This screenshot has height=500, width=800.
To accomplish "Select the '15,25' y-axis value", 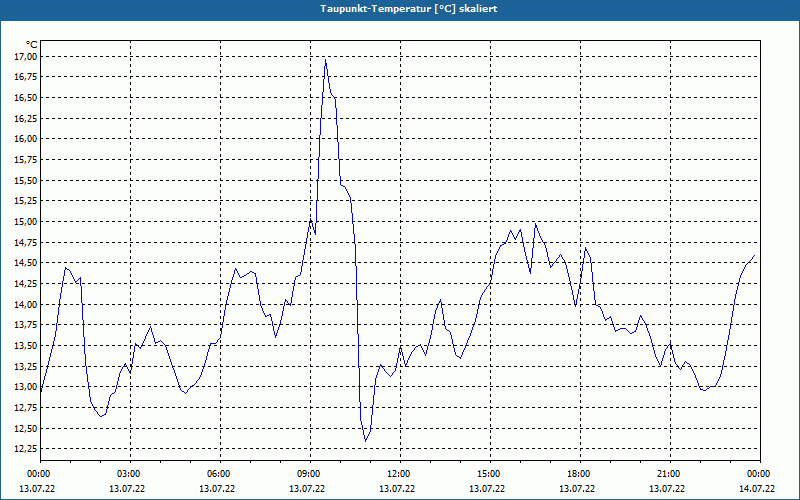I will click(x=26, y=201).
